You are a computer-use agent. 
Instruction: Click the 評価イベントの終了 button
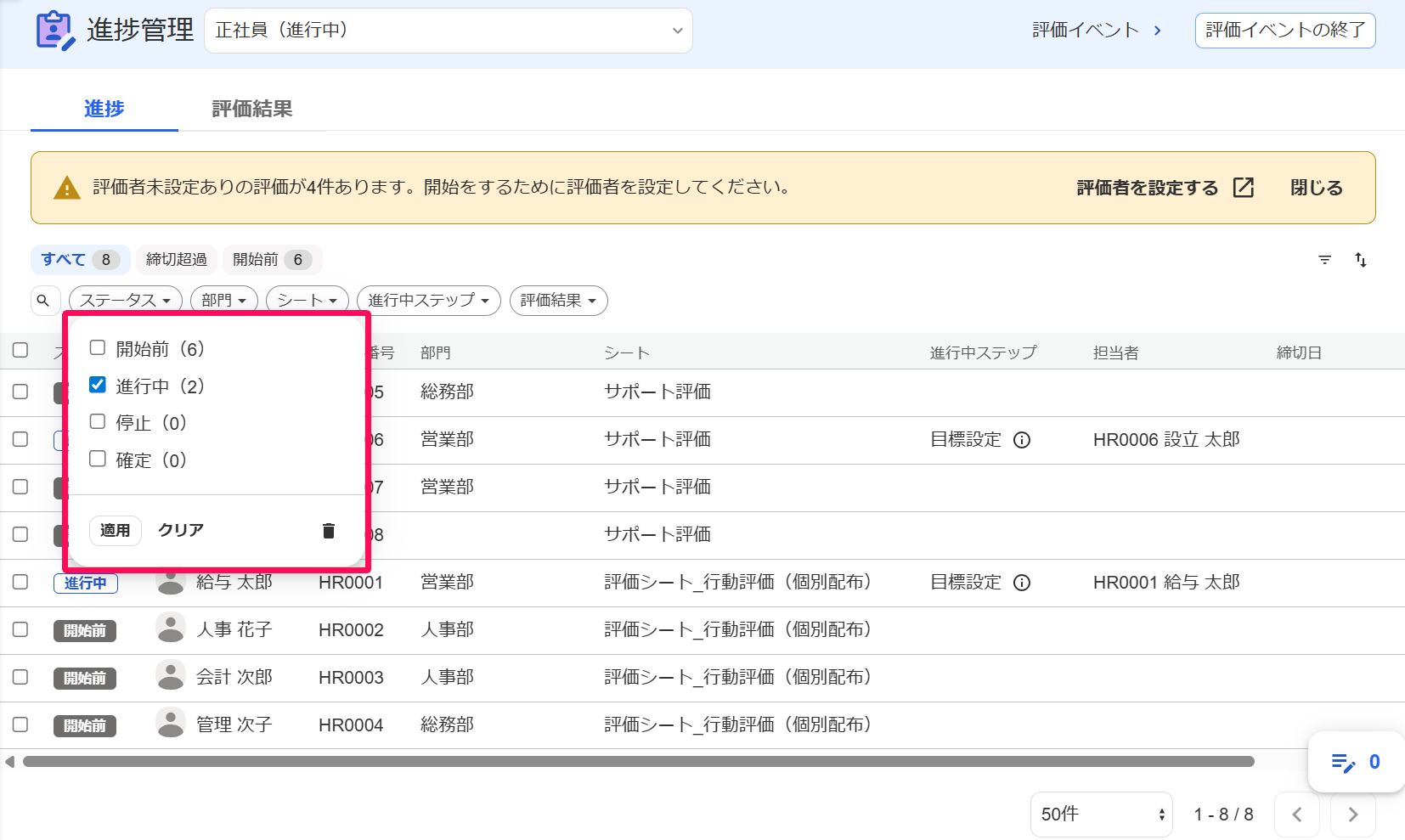coord(1285,31)
